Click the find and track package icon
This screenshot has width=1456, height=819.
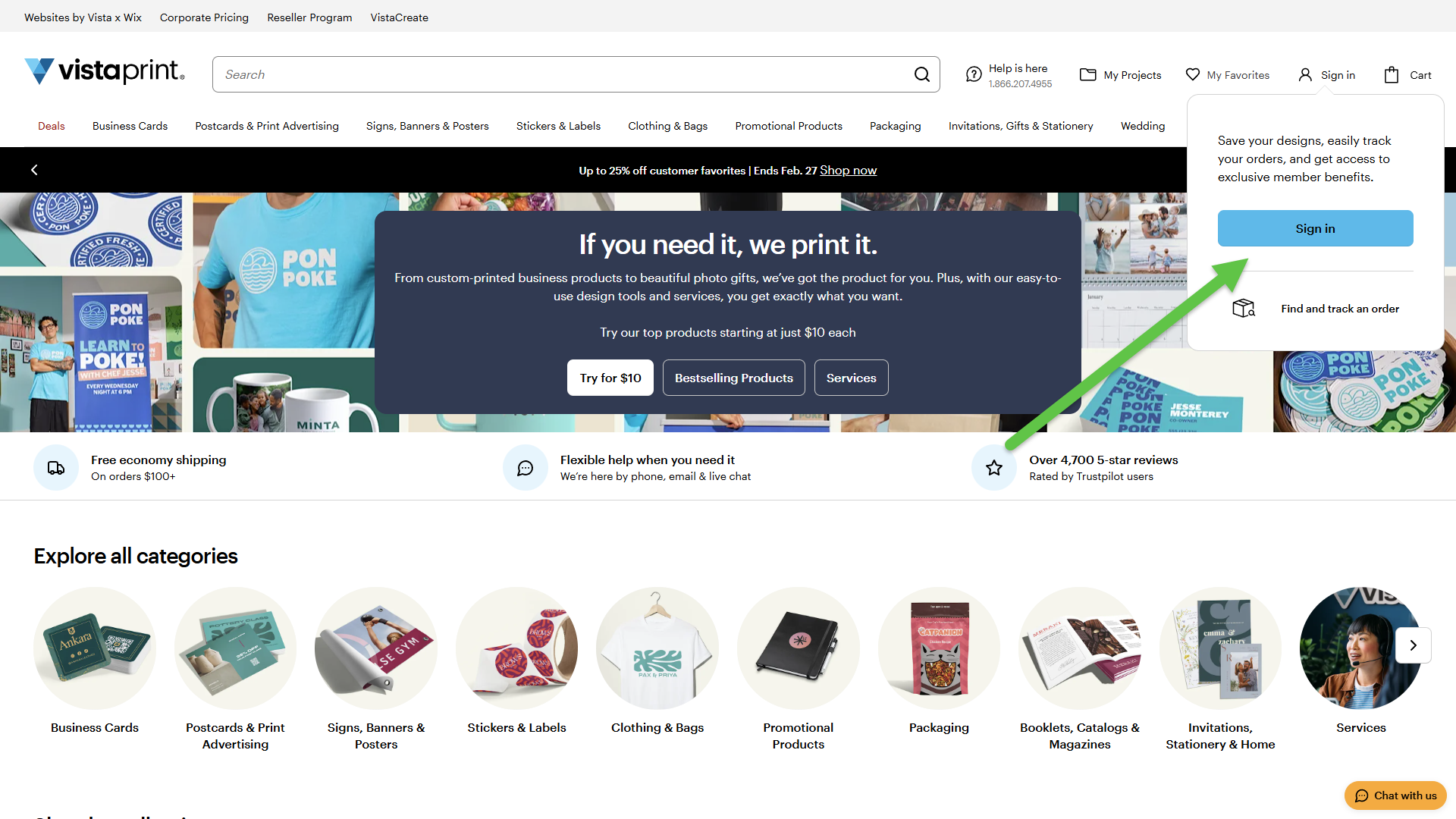(1244, 308)
